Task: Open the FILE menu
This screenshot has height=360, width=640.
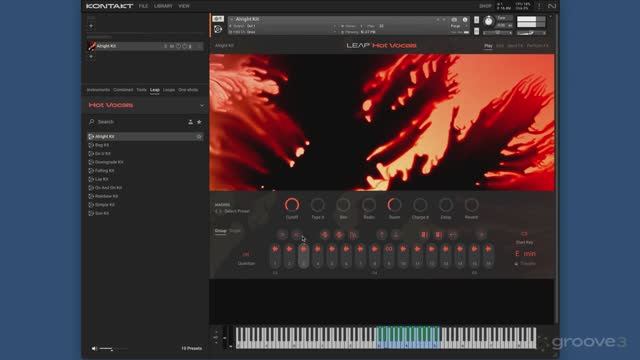Action: tap(143, 6)
